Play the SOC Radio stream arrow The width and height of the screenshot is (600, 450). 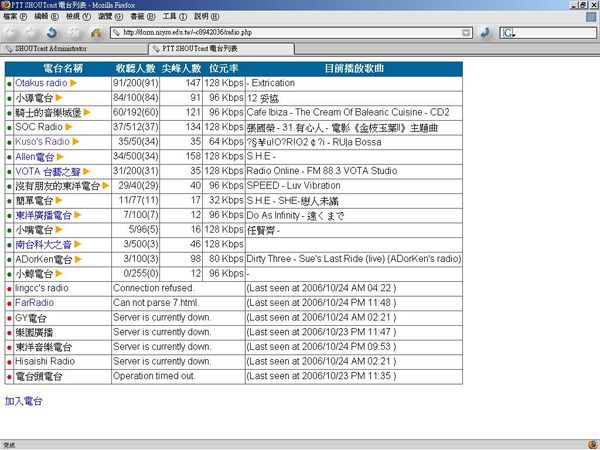coord(68,127)
